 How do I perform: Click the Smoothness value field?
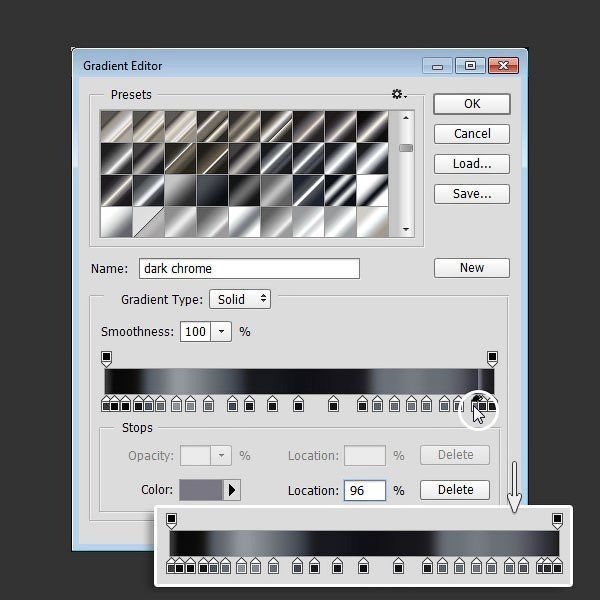coord(196,331)
